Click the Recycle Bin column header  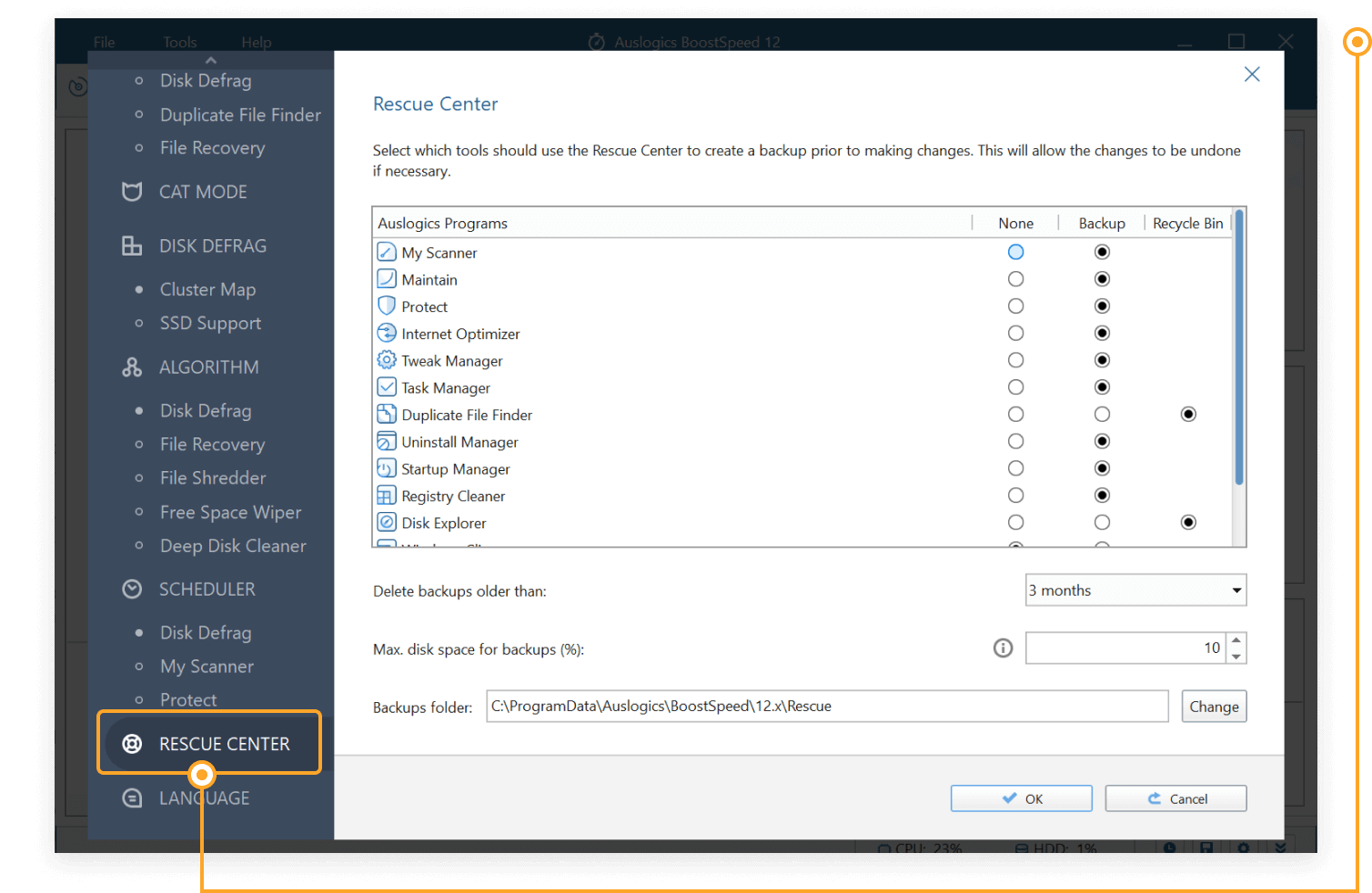(1188, 224)
